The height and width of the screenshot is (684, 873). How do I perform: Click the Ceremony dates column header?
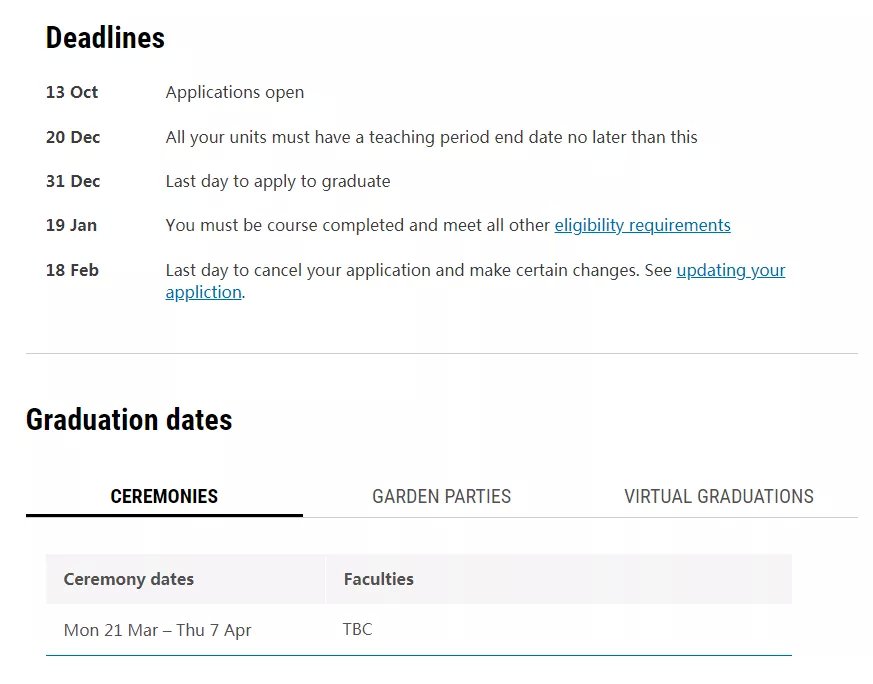coord(129,579)
